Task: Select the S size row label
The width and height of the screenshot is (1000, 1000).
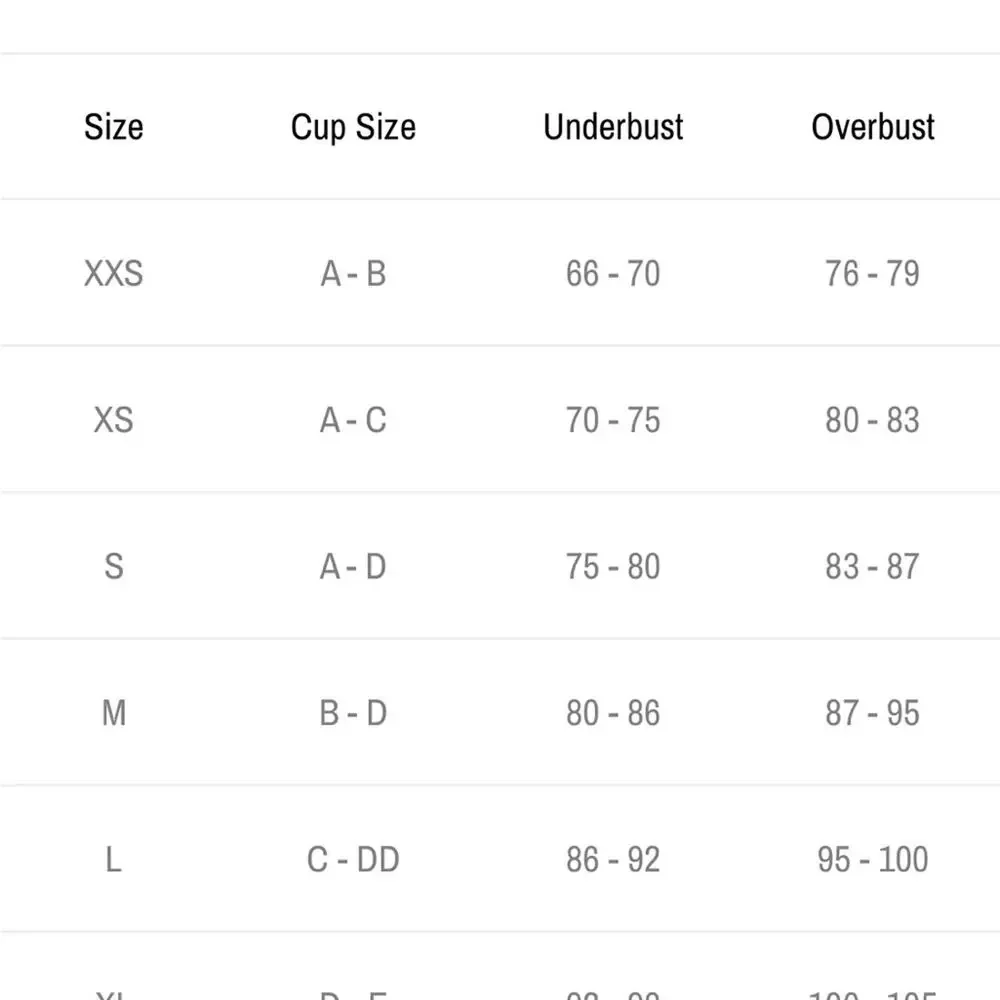Action: 114,566
